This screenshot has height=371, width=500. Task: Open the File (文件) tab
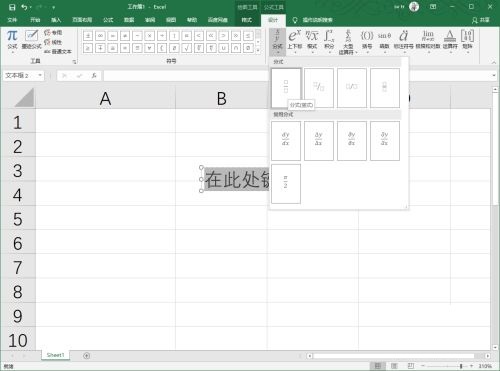click(x=12, y=20)
